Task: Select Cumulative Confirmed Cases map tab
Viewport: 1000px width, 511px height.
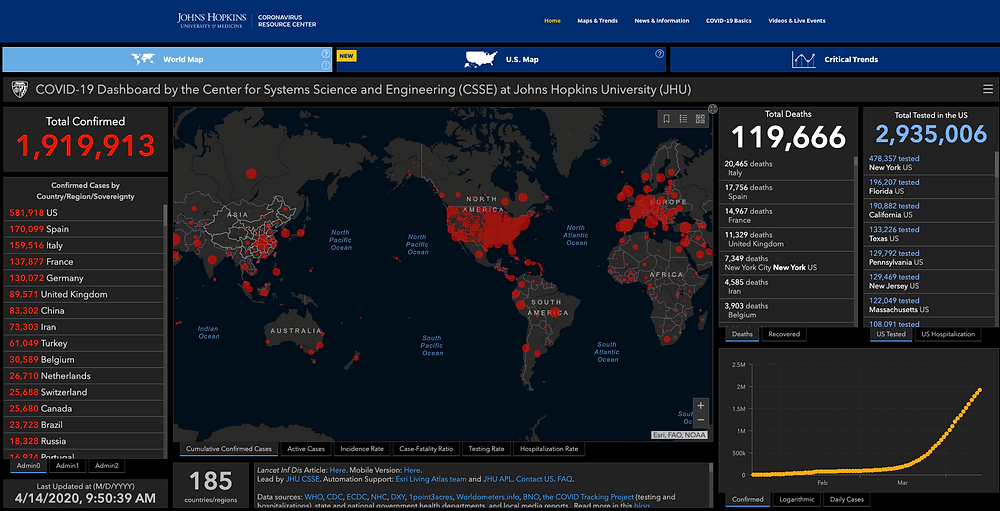Action: (229, 449)
